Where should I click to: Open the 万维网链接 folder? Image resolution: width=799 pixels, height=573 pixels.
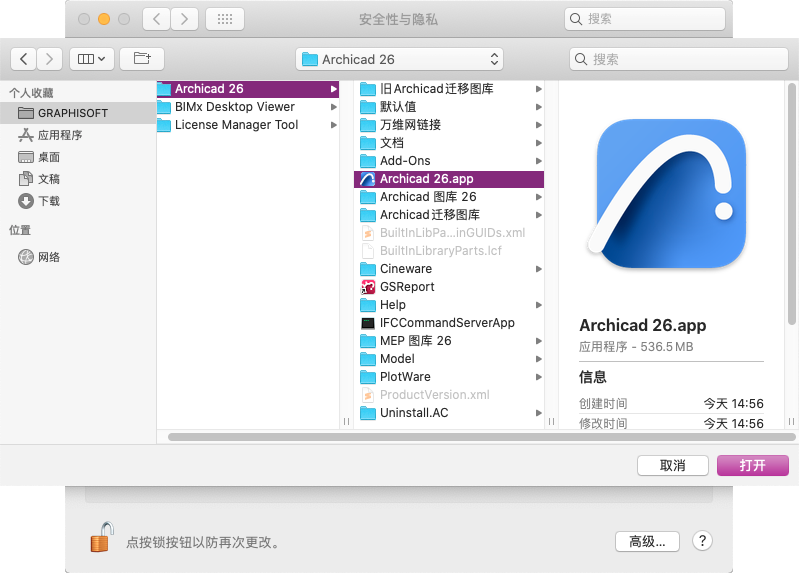point(449,124)
